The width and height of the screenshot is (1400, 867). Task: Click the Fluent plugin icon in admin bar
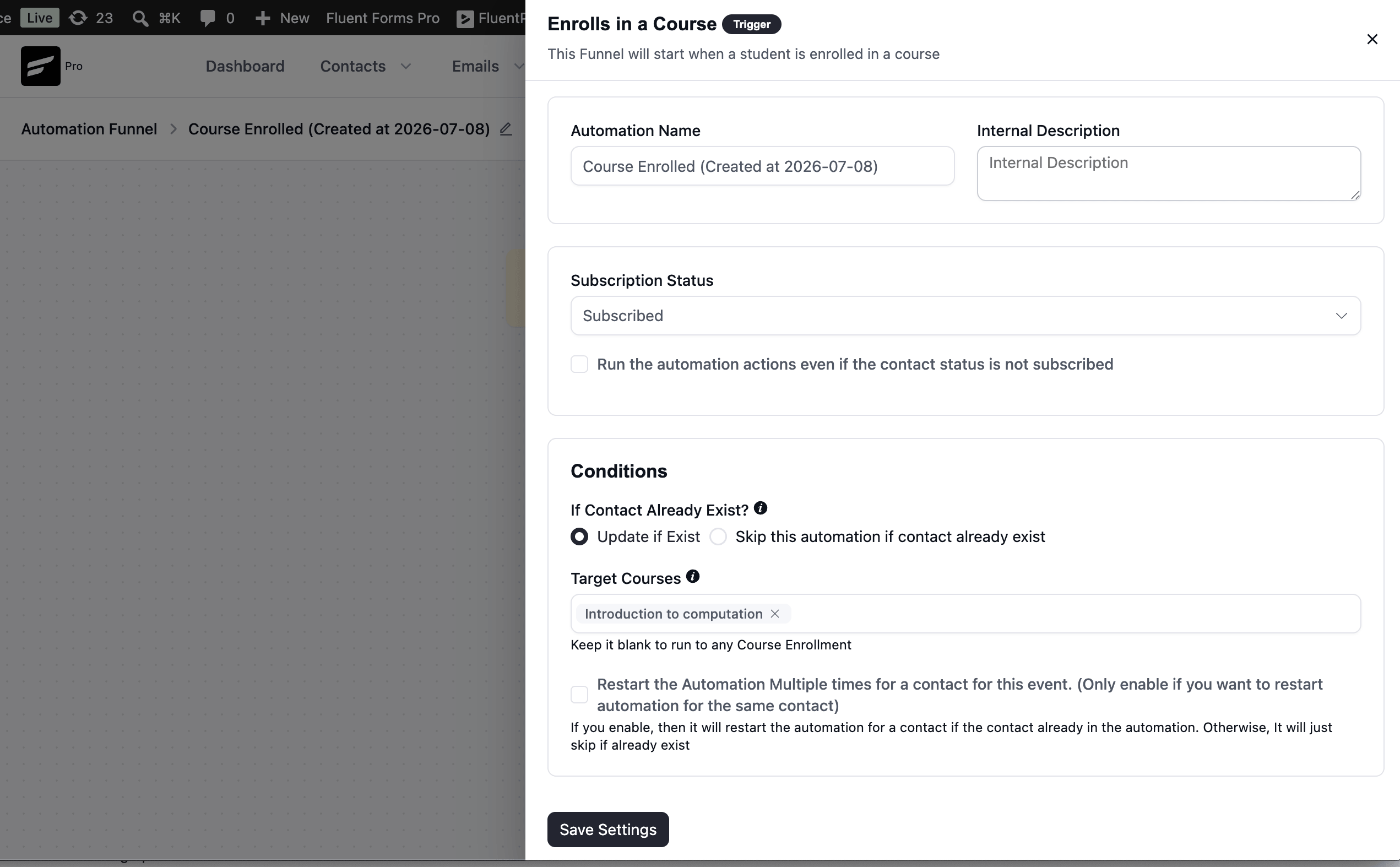point(465,19)
